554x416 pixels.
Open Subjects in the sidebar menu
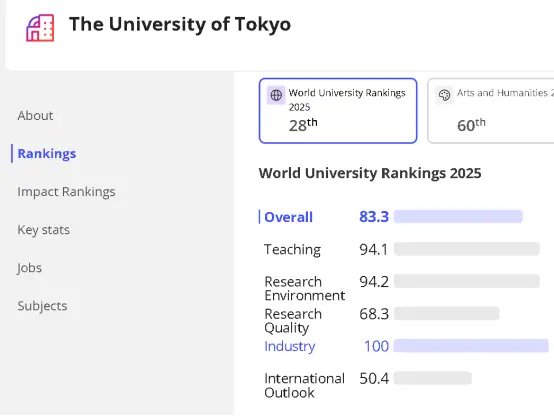pos(42,306)
